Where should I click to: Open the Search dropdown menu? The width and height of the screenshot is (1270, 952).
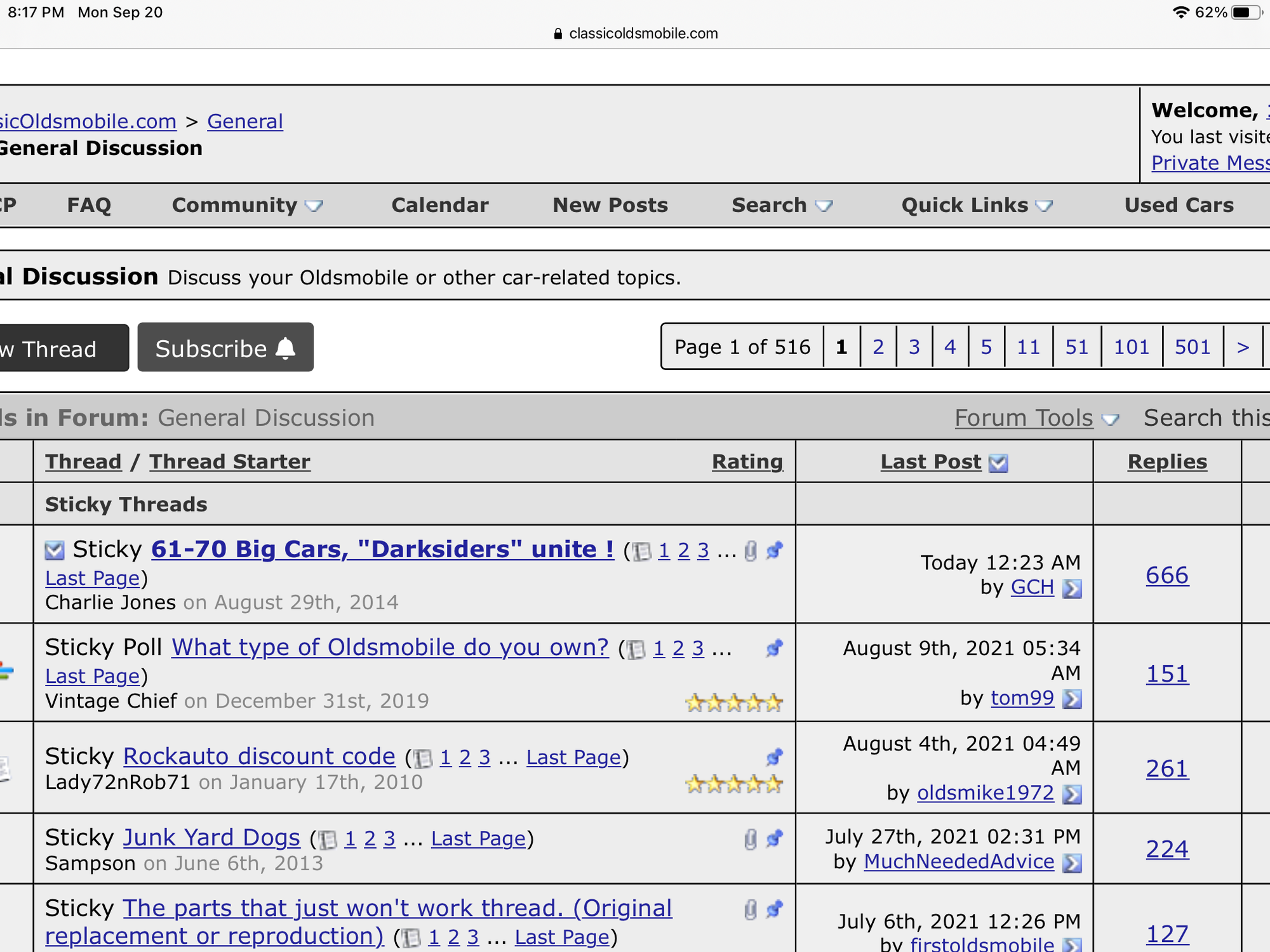coord(781,205)
